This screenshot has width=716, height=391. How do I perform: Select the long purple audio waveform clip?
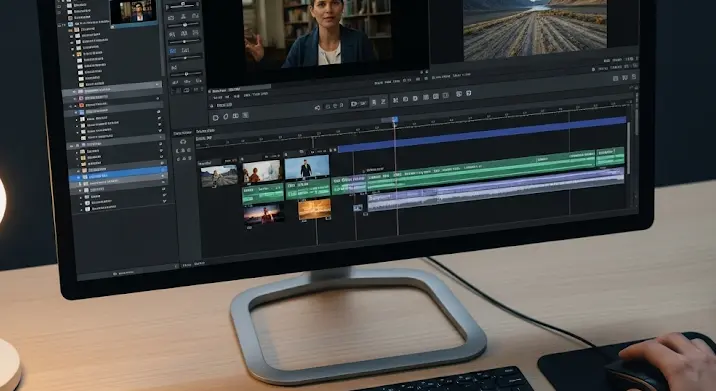coord(495,189)
